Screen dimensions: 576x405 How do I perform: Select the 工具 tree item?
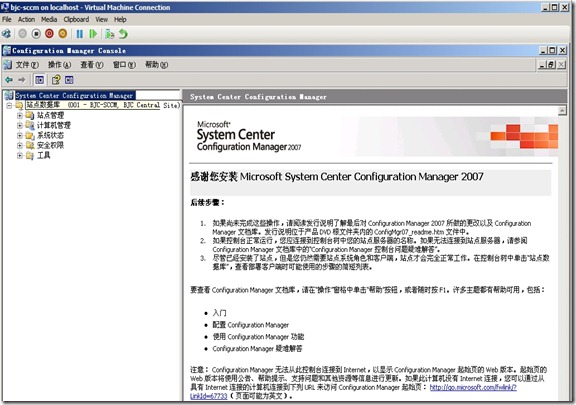point(44,155)
